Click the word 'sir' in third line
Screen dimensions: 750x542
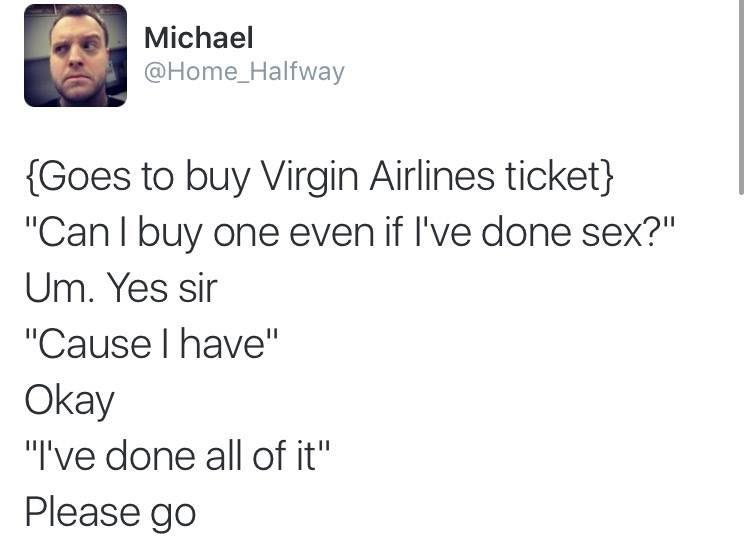click(x=198, y=288)
